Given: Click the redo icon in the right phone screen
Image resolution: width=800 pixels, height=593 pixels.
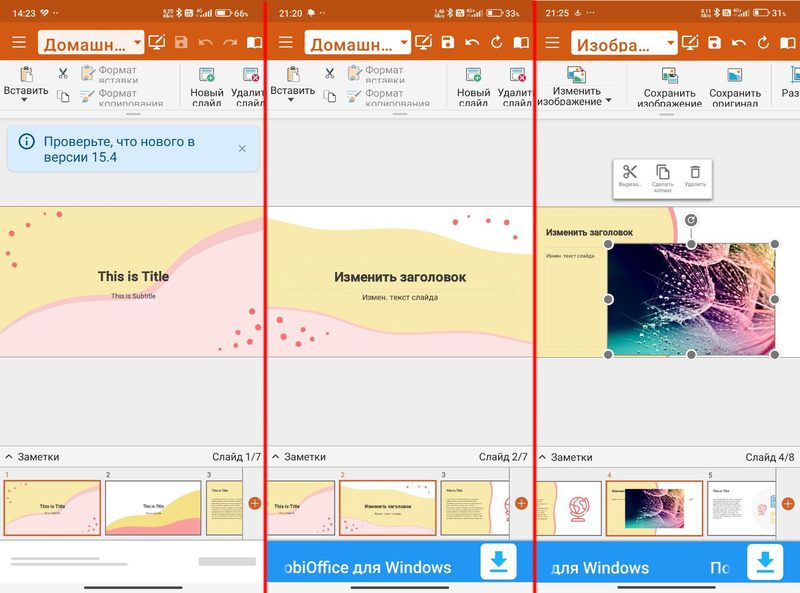Looking at the screenshot, I should [x=764, y=42].
